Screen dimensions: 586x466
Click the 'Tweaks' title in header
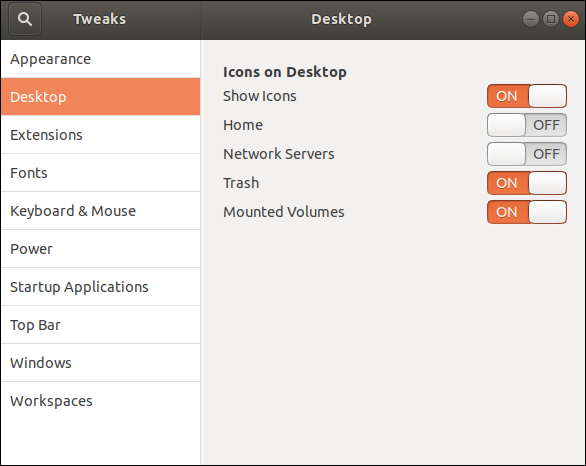click(100, 19)
